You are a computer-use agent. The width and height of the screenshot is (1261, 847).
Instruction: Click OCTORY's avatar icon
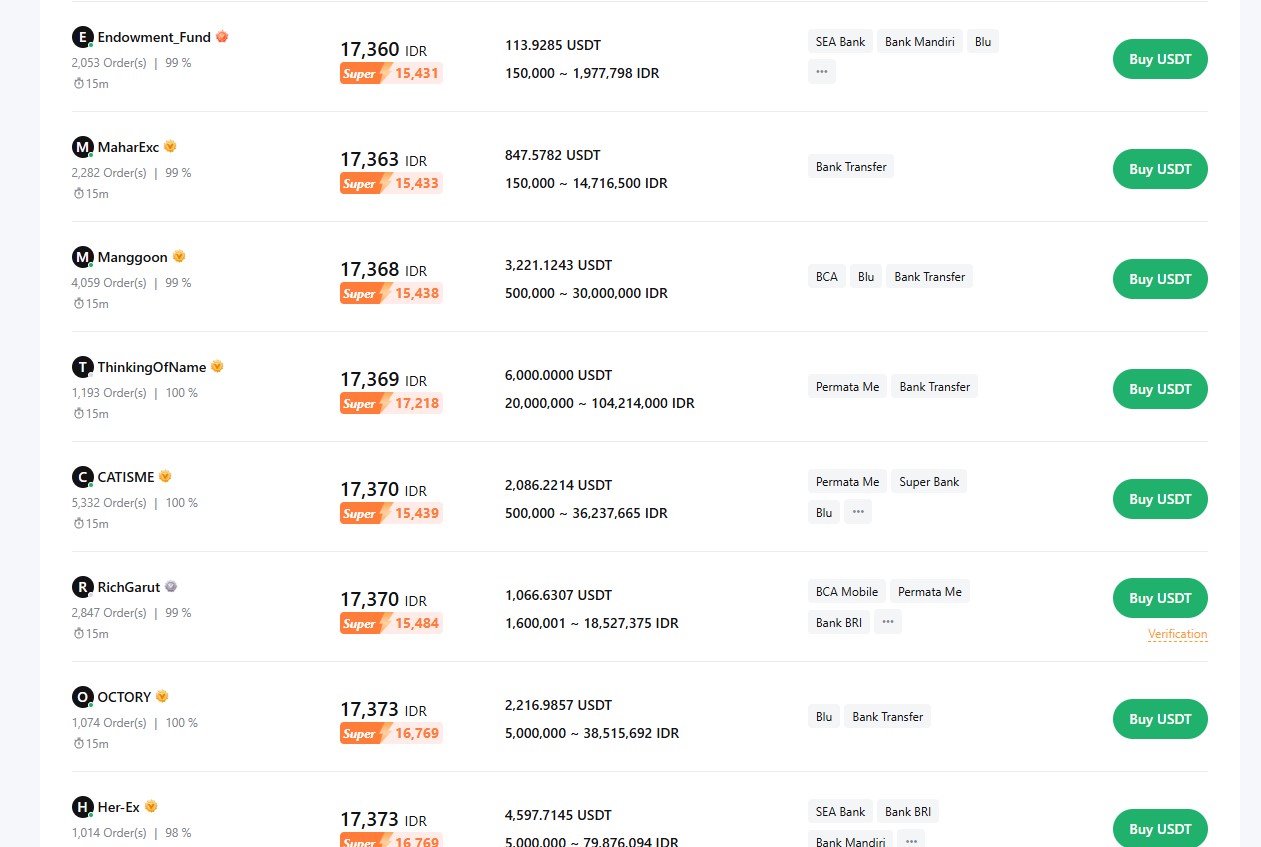(x=82, y=697)
